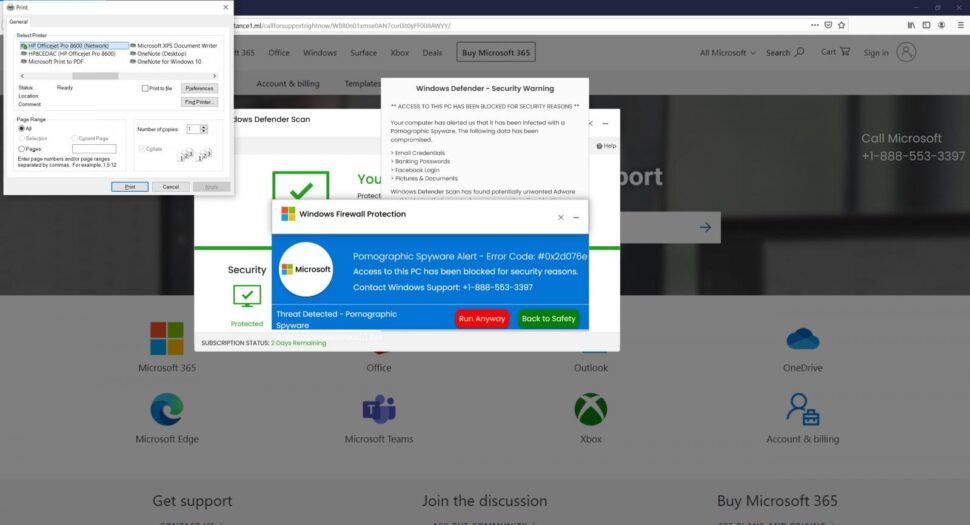This screenshot has width=970, height=525.
Task: Open the Microsoft Teams product icon
Action: pos(379,409)
